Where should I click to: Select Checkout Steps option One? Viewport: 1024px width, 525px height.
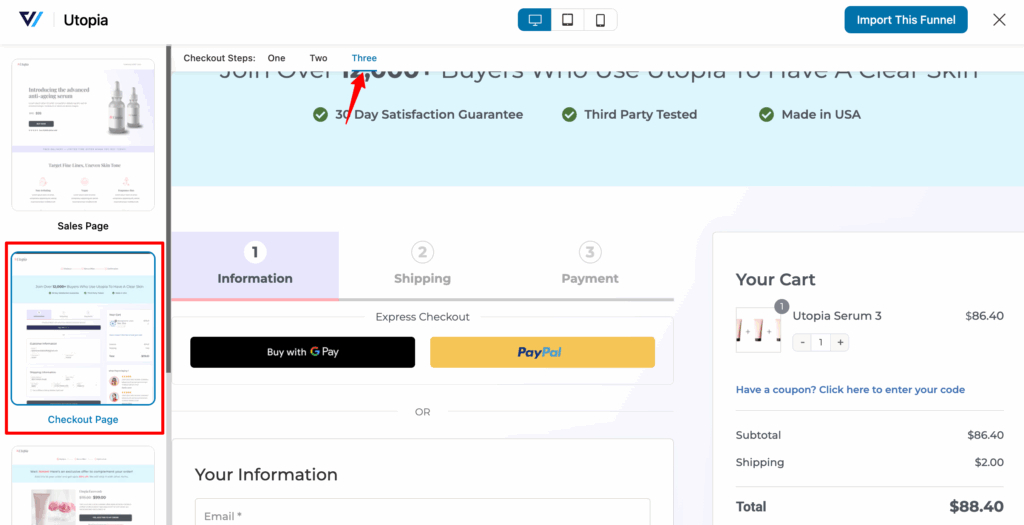coord(276,58)
